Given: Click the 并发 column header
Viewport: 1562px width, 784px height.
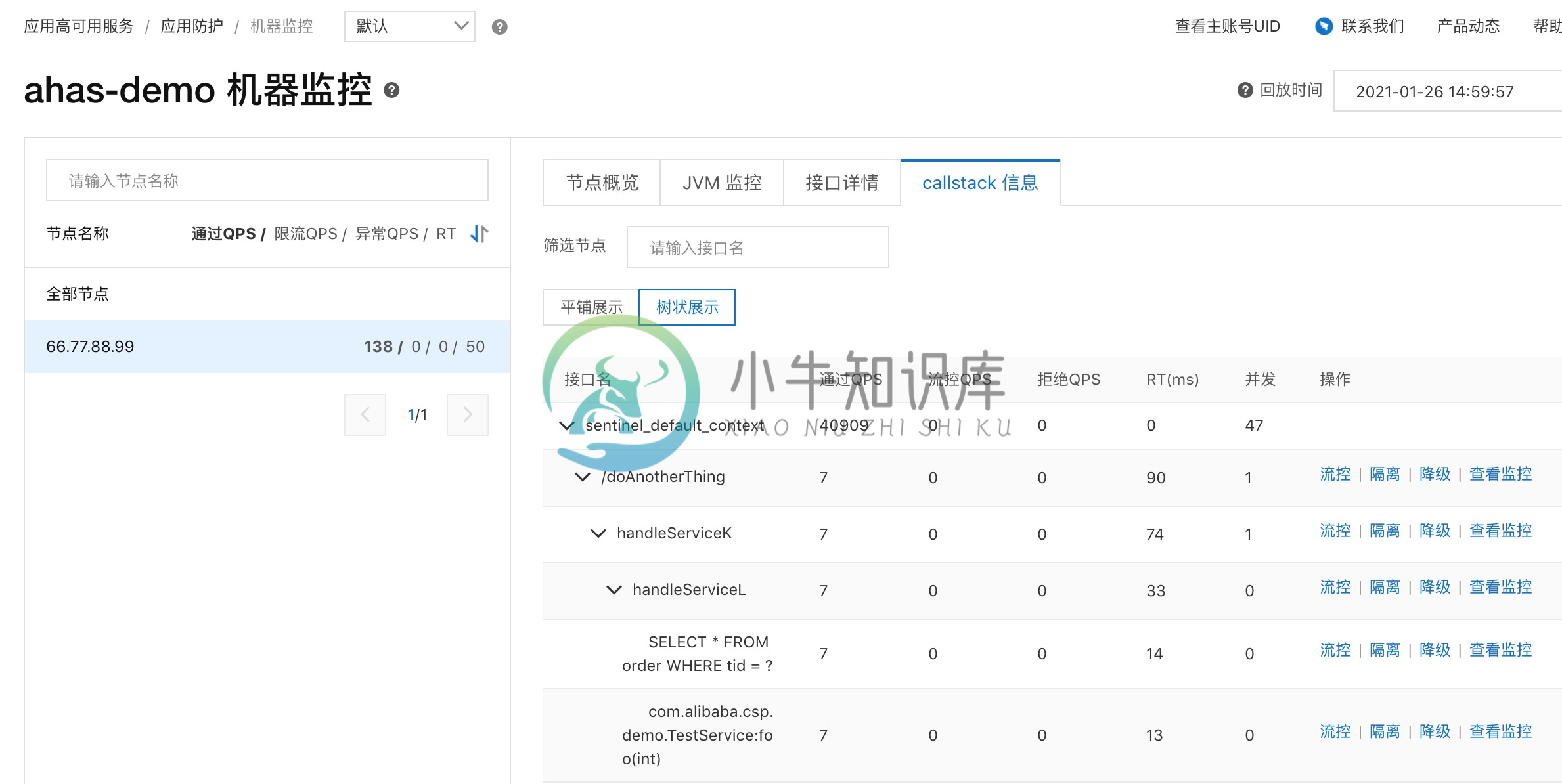Looking at the screenshot, I should 1261,380.
